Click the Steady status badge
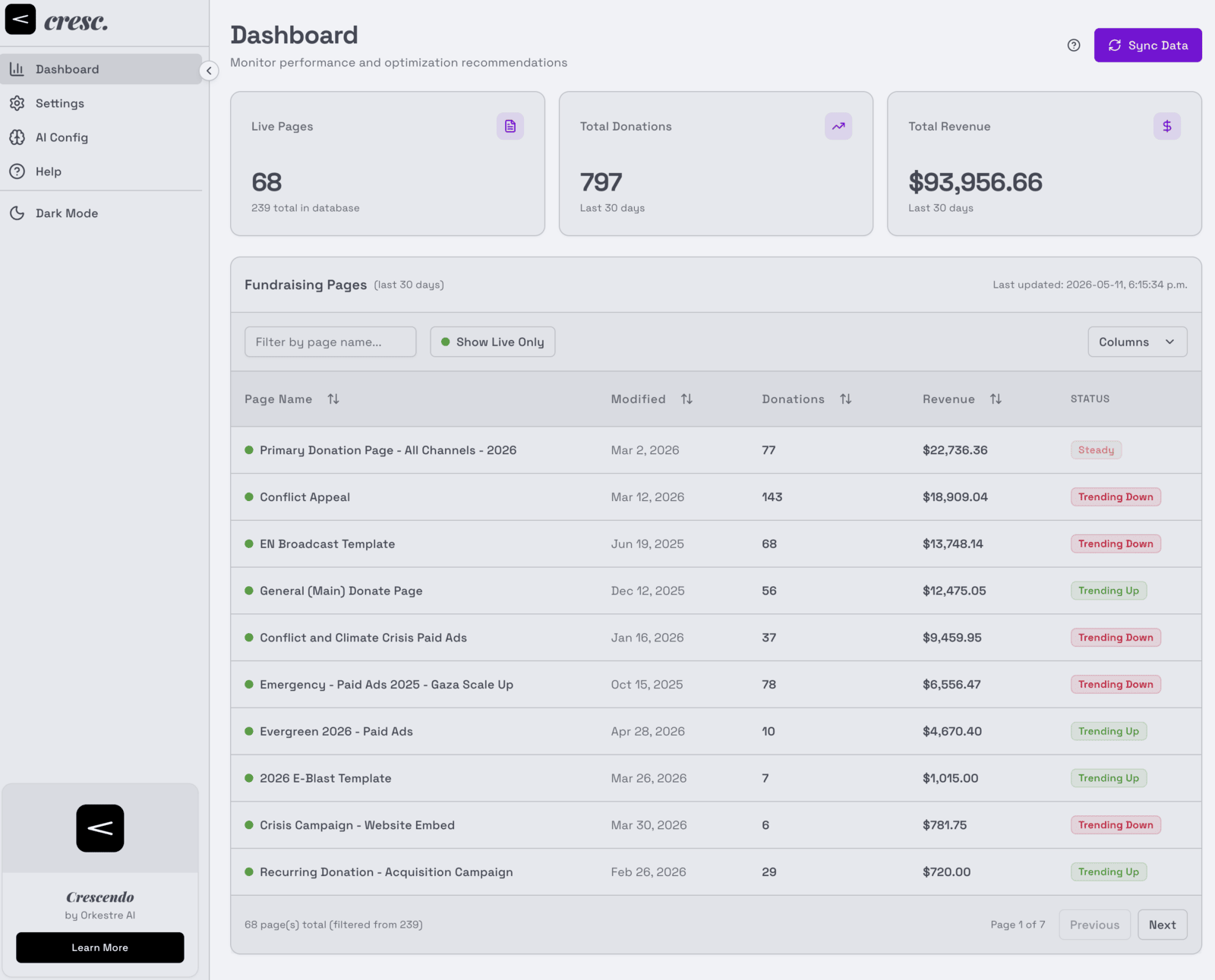This screenshot has height=980, width=1215. tap(1096, 450)
